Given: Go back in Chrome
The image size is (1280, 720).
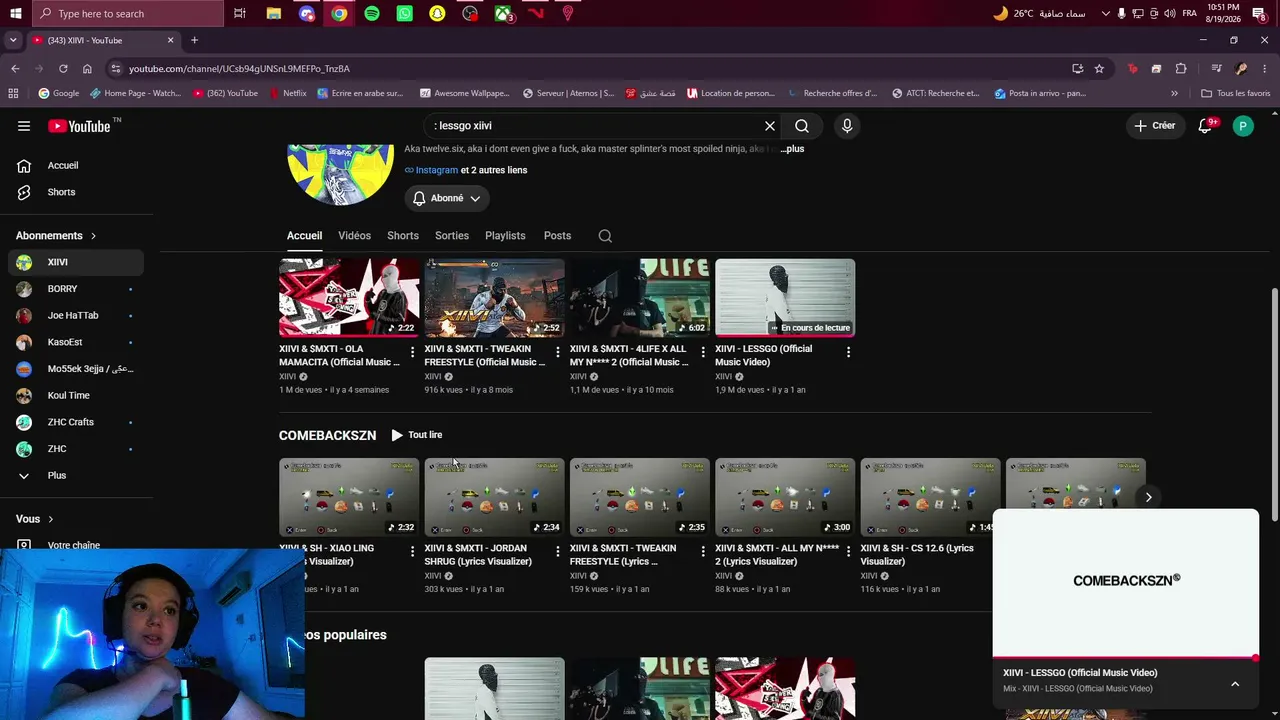Looking at the screenshot, I should pos(15,69).
